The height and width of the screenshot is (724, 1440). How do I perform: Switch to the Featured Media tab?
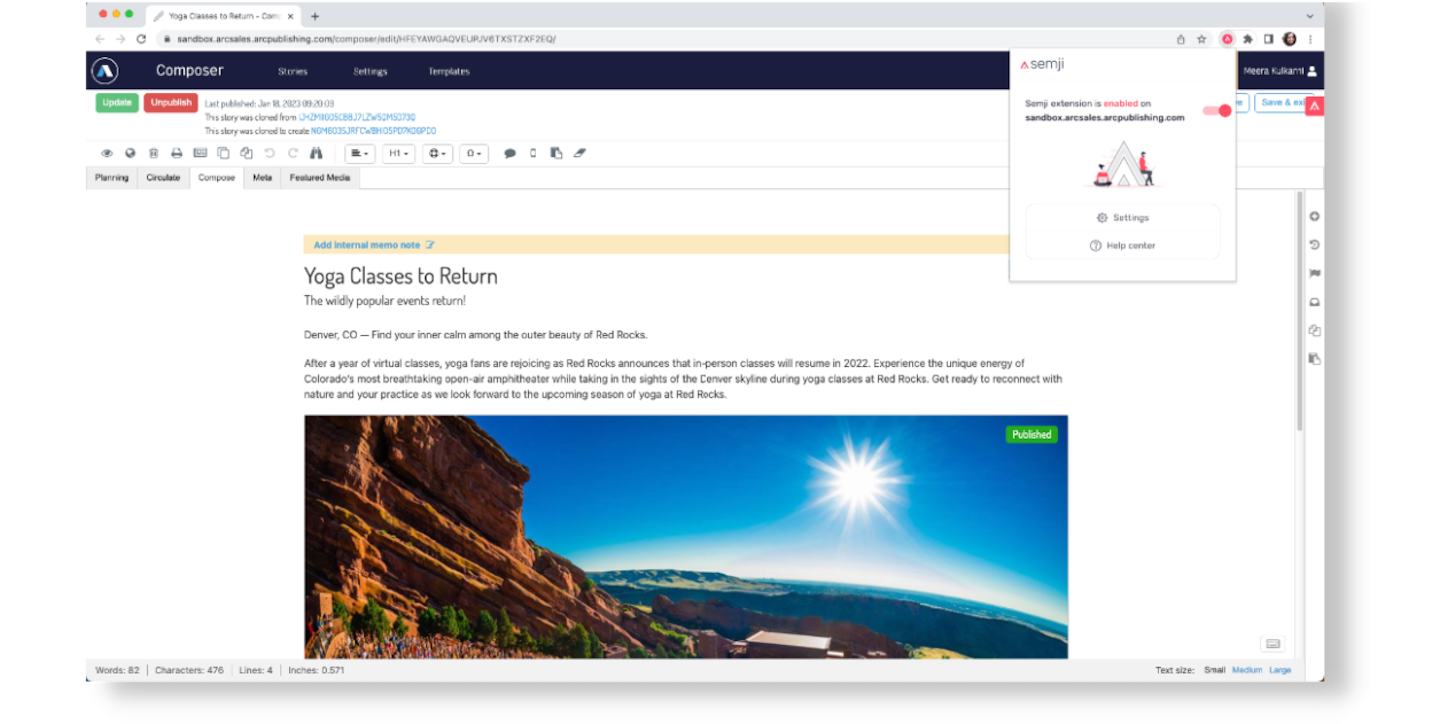point(320,178)
